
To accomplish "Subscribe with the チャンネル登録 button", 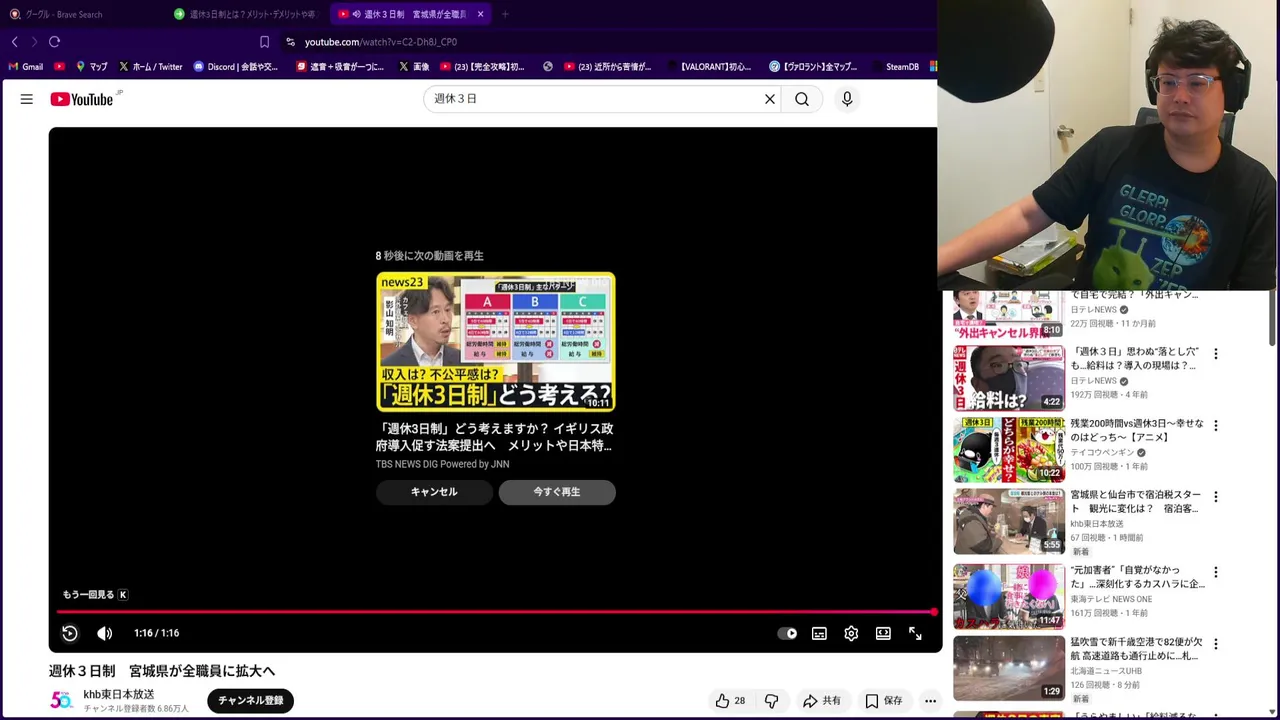I will click(x=251, y=700).
